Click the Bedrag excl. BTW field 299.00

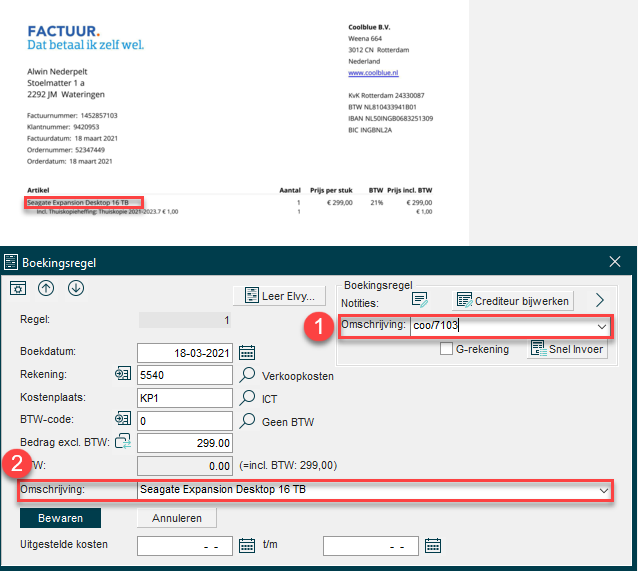click(185, 443)
